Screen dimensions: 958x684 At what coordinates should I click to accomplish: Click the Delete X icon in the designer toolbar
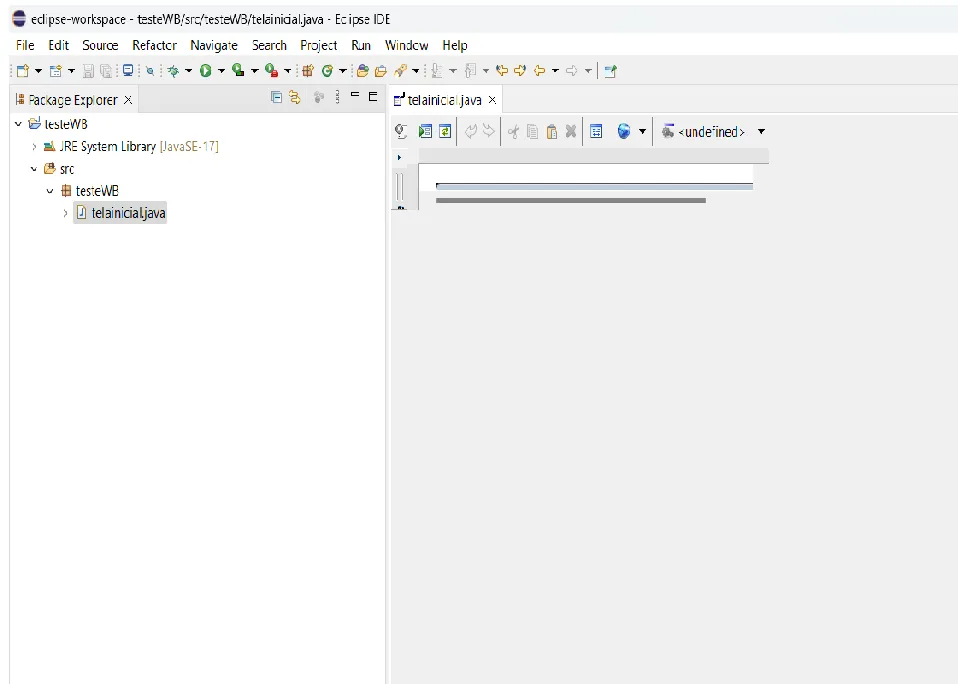[x=571, y=131]
